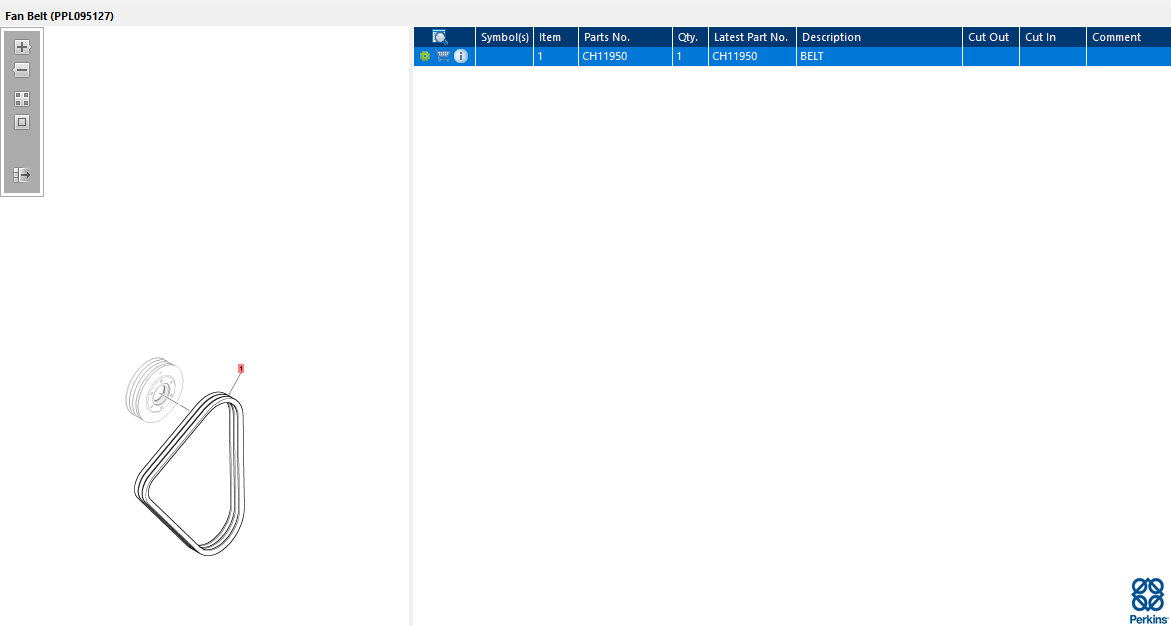
Task: Zoom out of the diagram with minus icon
Action: (22, 70)
